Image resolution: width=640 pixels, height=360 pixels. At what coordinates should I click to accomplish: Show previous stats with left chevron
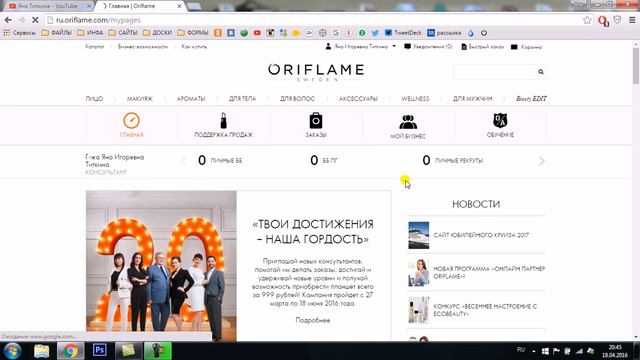[x=184, y=161]
